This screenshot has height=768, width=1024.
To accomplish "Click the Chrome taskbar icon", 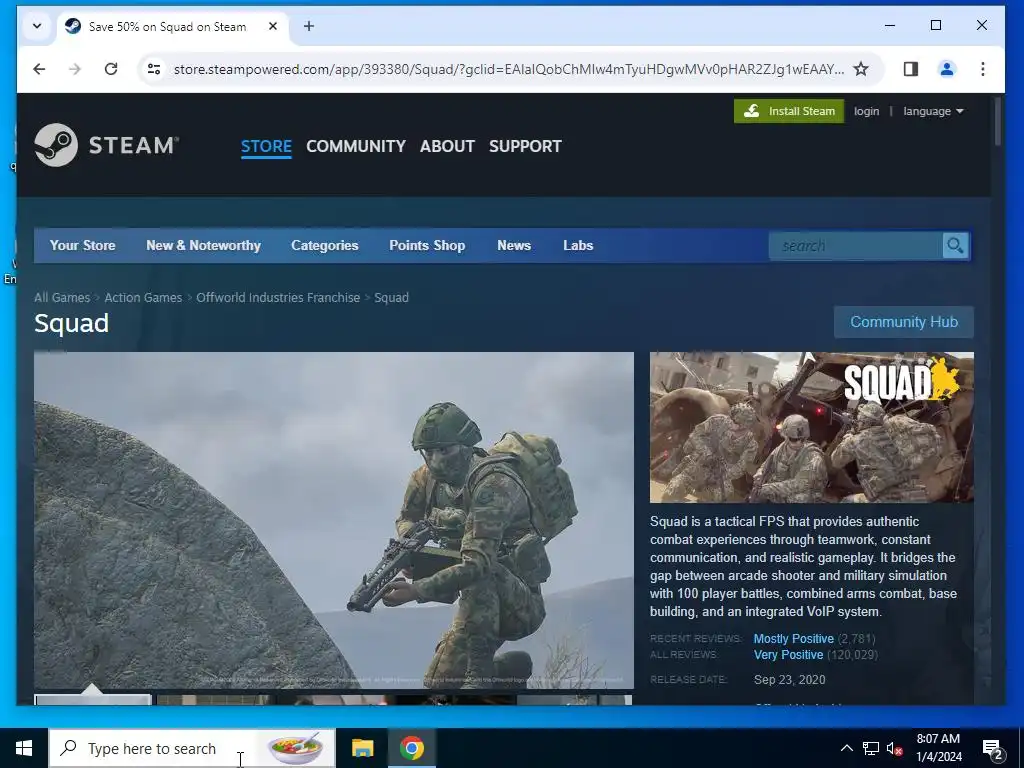I will pos(411,748).
